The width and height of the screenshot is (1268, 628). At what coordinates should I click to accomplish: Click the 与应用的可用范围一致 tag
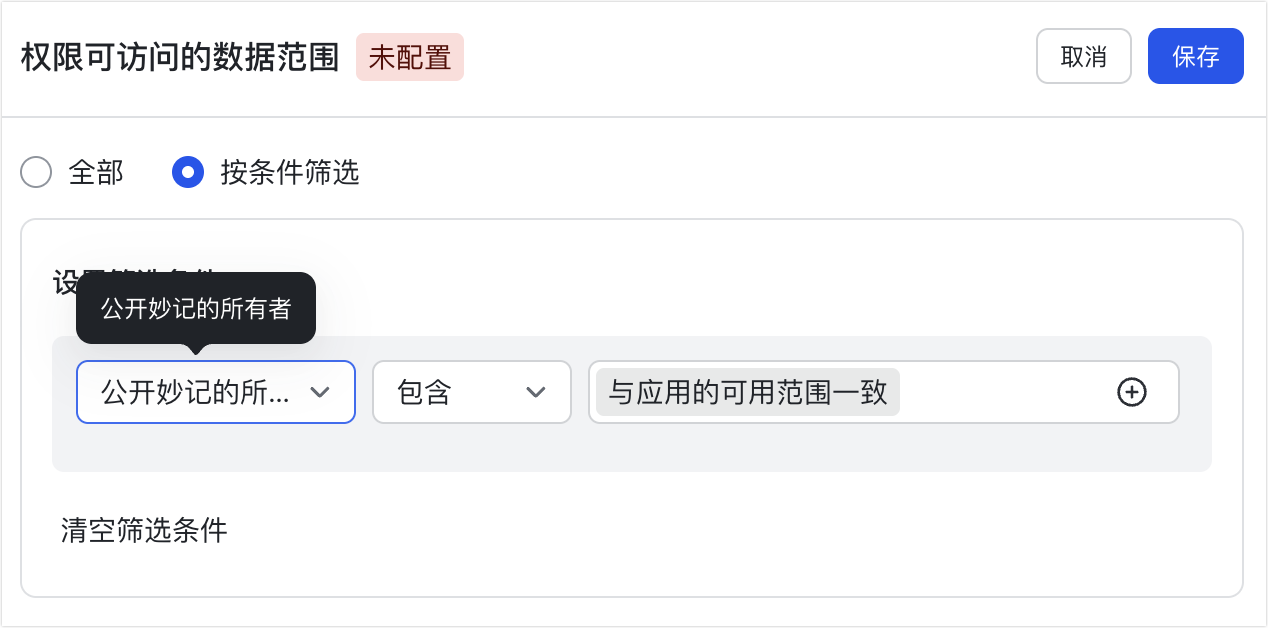tap(748, 392)
